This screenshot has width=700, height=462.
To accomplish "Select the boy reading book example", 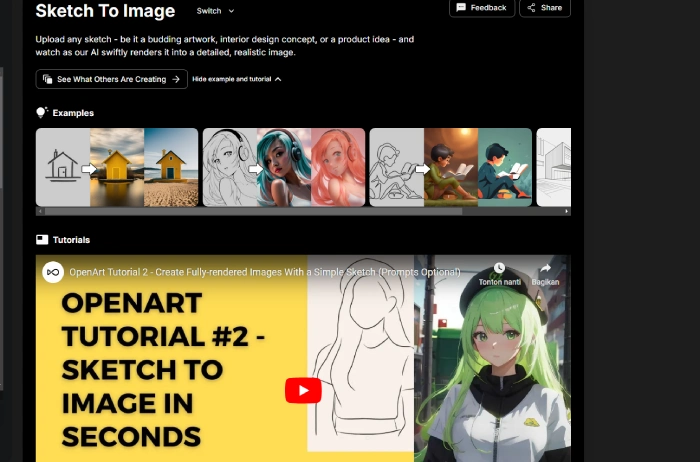I will 451,167.
